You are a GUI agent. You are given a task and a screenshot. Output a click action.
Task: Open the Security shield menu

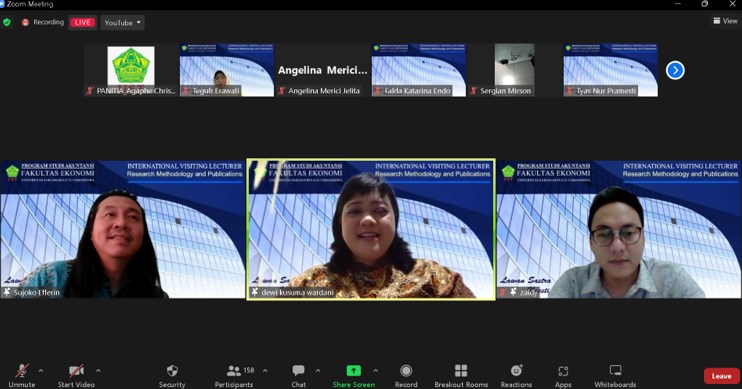172,376
